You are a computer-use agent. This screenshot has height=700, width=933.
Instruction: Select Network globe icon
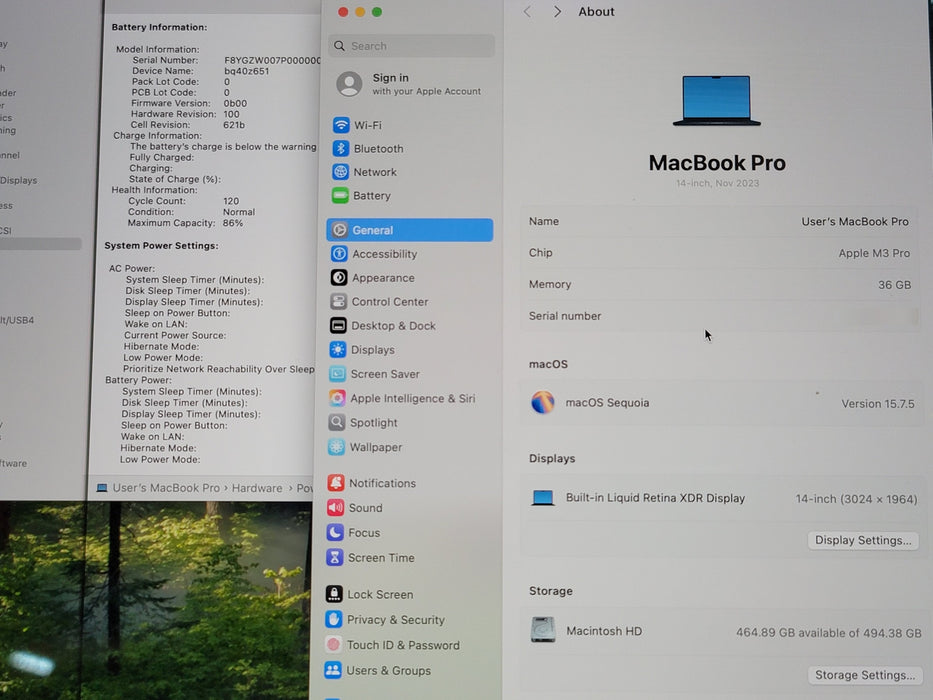coord(340,172)
